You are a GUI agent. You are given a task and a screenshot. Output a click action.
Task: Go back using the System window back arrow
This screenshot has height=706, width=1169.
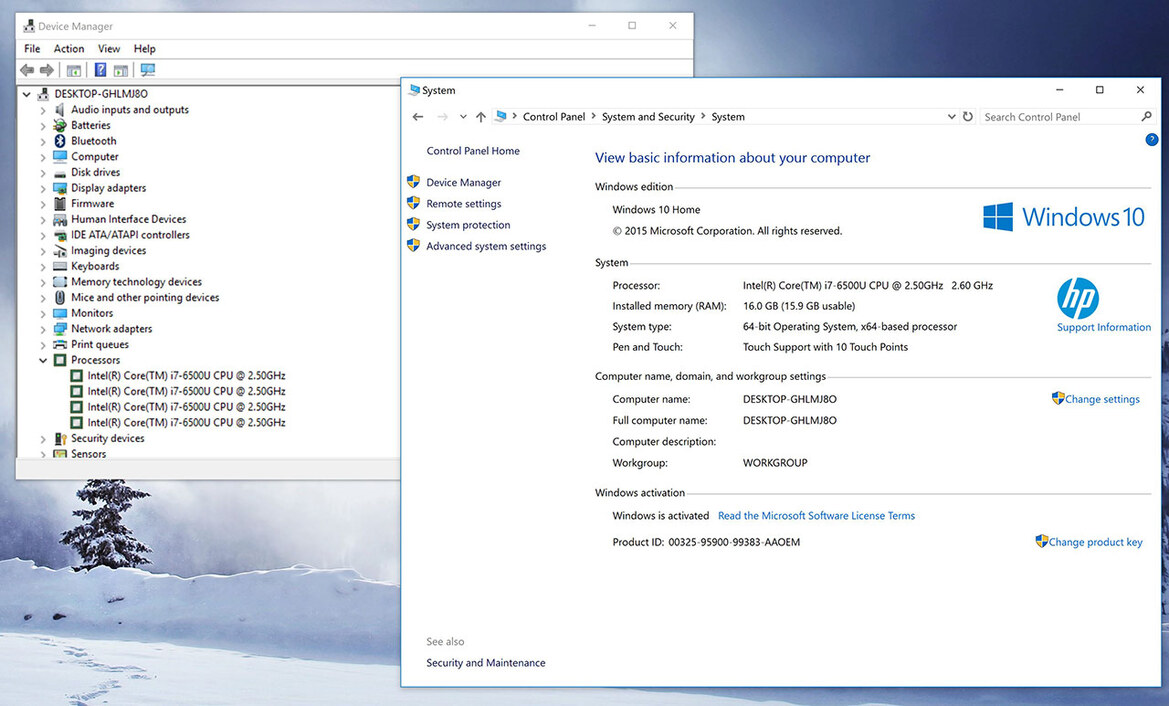pos(418,117)
